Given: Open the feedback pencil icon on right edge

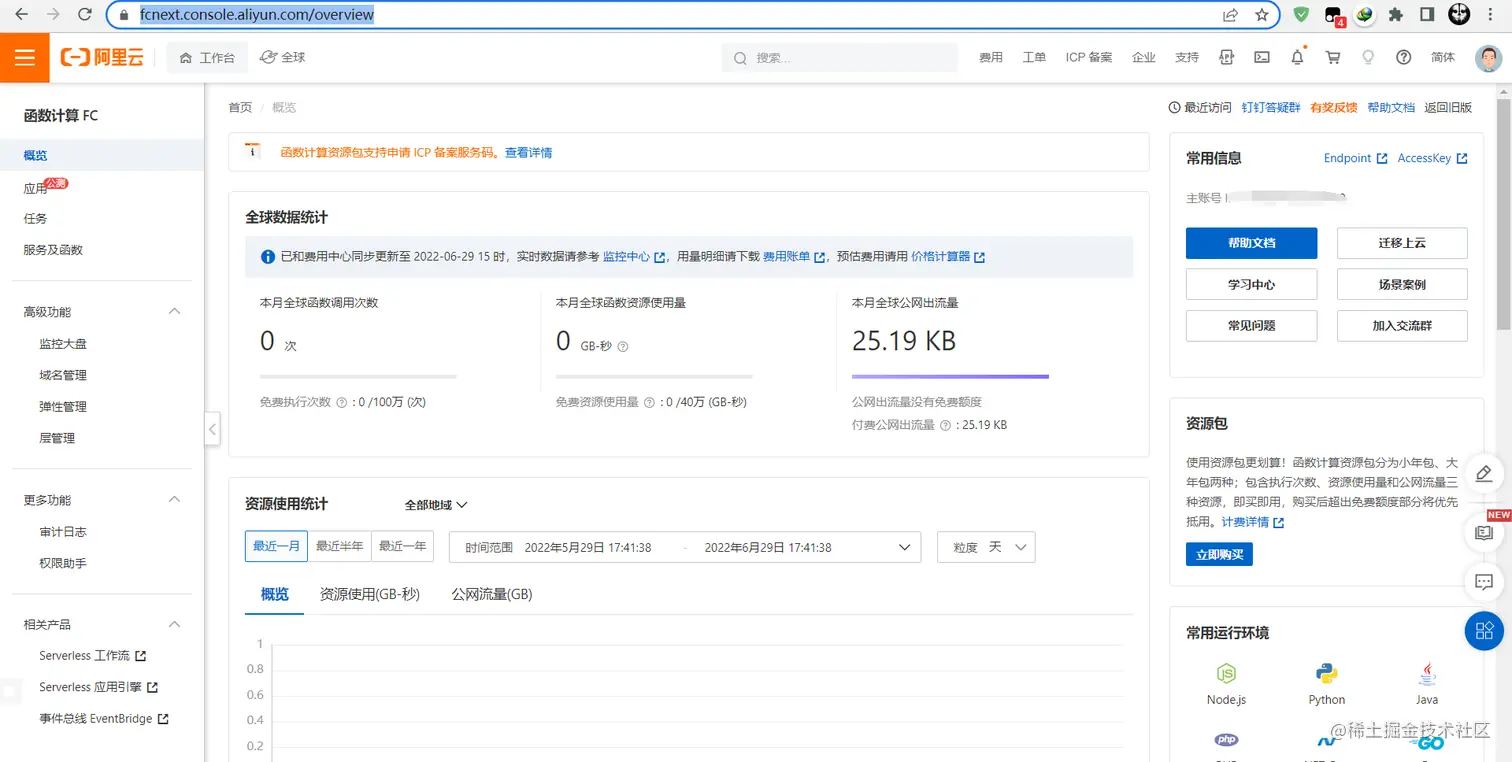Looking at the screenshot, I should coord(1484,474).
